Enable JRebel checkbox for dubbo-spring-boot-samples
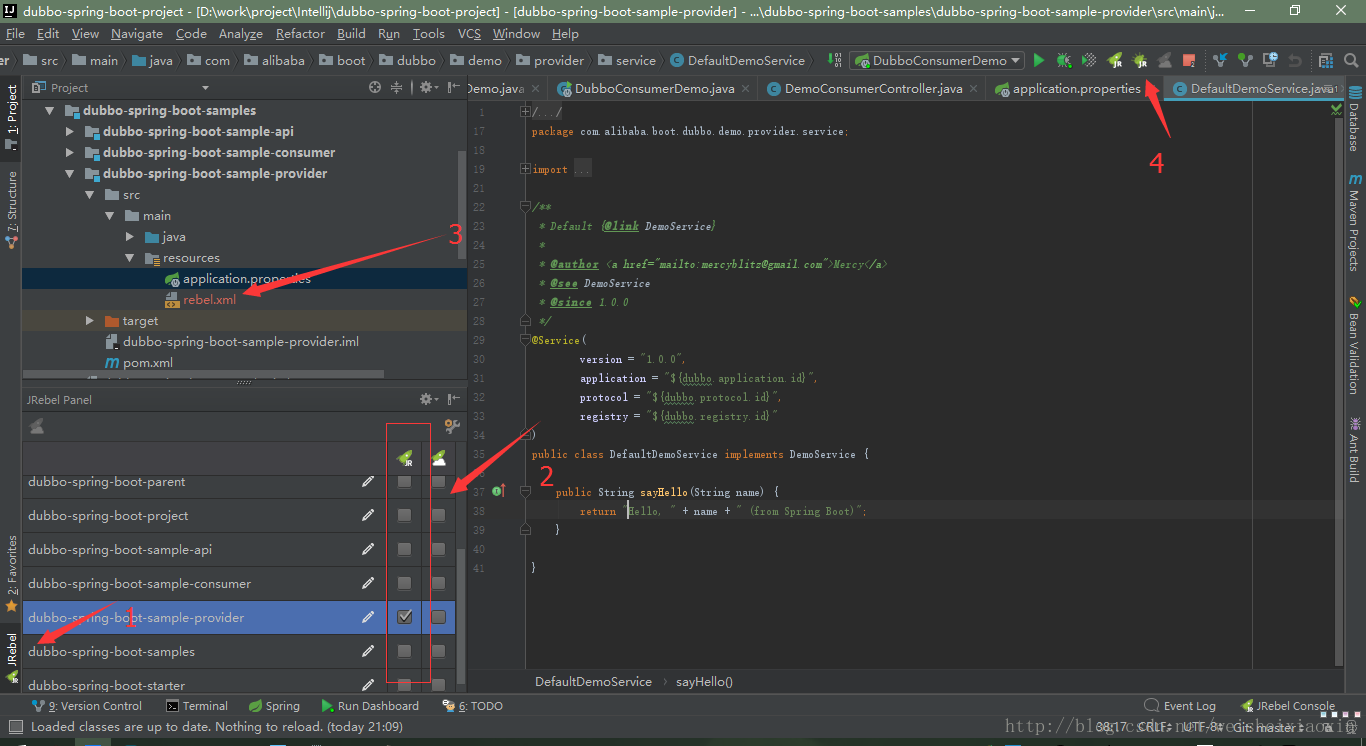This screenshot has height=746, width=1366. click(404, 652)
